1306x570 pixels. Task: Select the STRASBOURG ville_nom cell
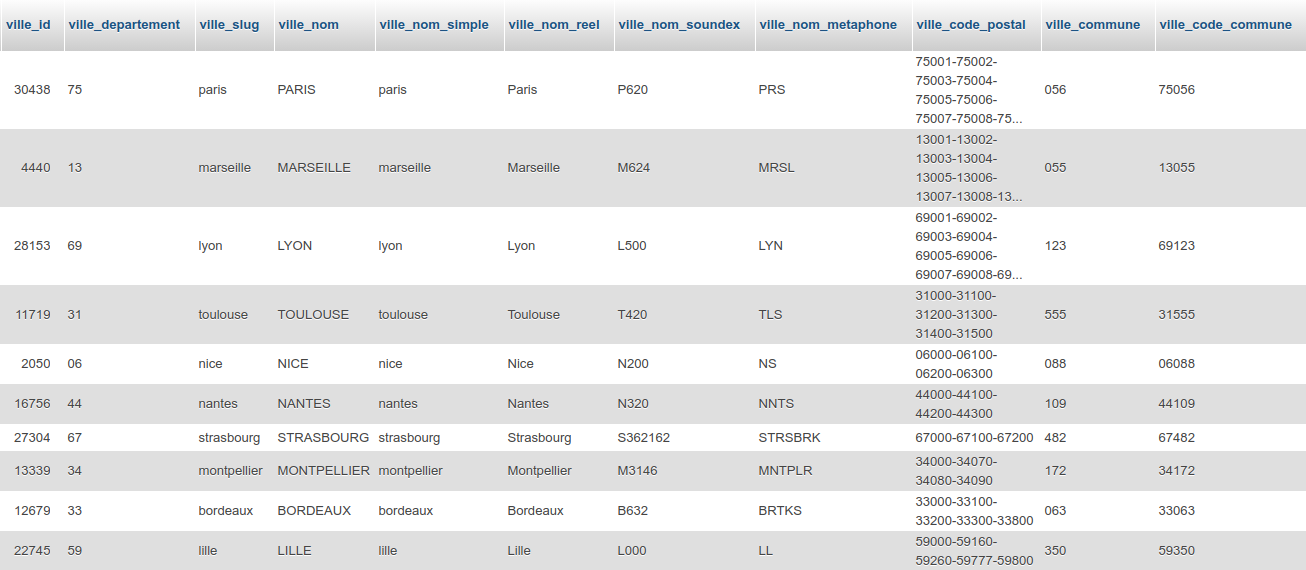click(x=323, y=438)
